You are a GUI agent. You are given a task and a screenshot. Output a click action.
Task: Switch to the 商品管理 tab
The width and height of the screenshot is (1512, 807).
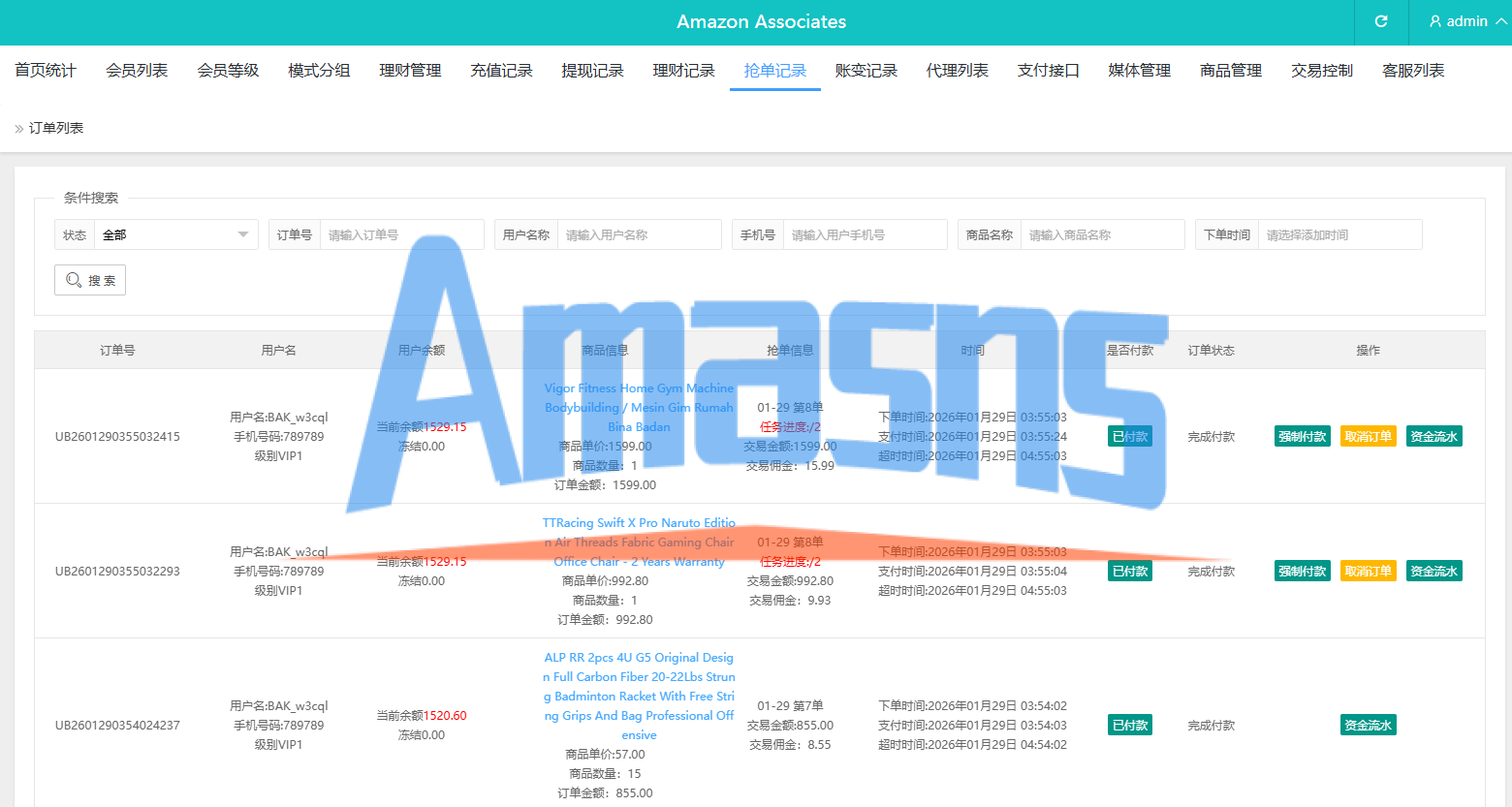[x=1231, y=70]
